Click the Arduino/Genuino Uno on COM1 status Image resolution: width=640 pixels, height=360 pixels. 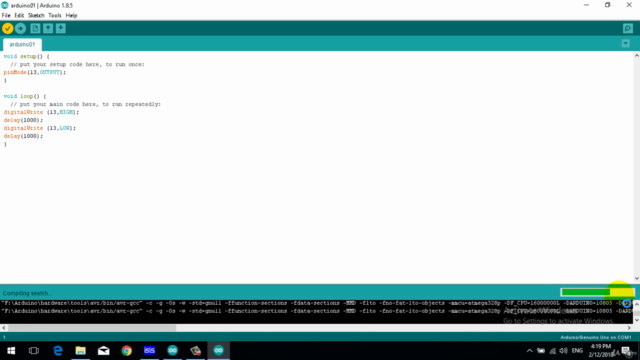[596, 338]
